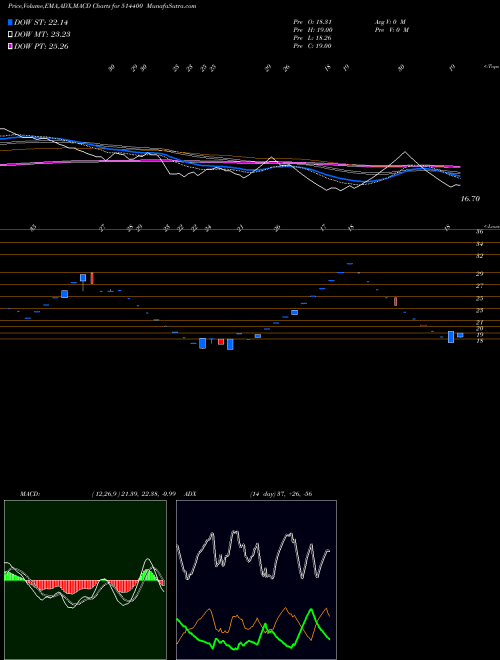The width and height of the screenshot is (500, 660).
Task: Click the y-axis label 25
Action: 479,298
